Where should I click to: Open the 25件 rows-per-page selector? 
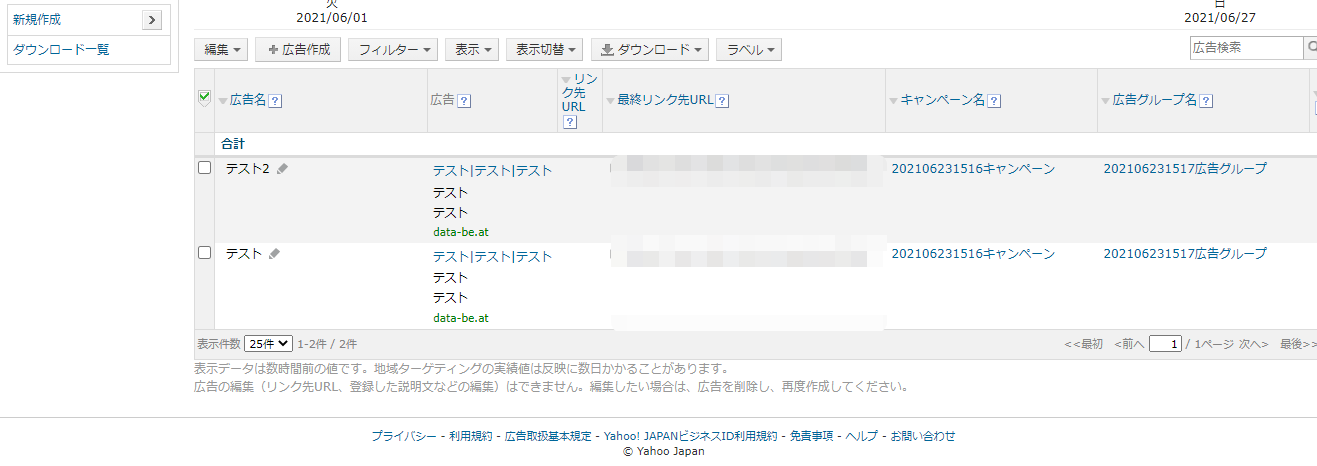tap(269, 343)
